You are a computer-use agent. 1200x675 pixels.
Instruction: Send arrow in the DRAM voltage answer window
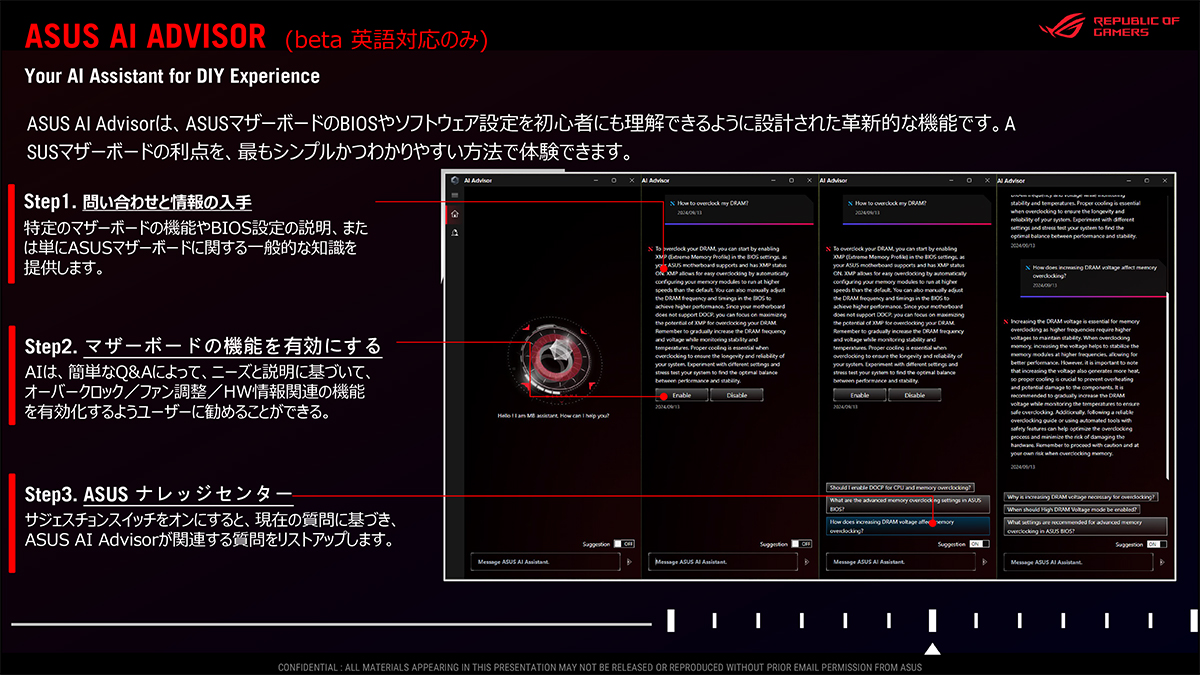click(x=1163, y=562)
